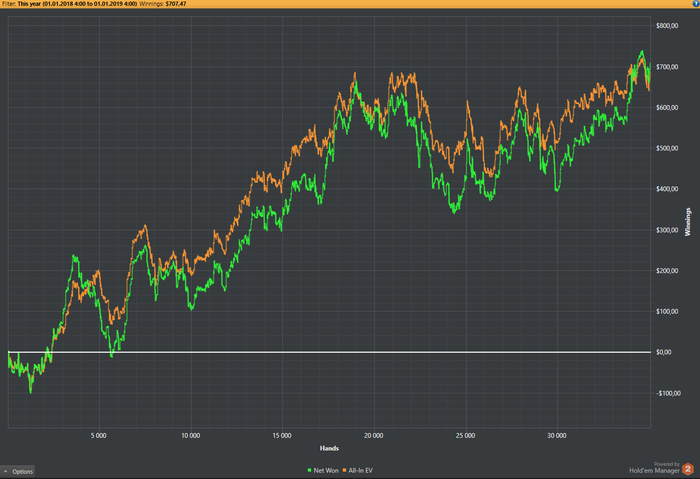Click the $400,00 axis label
Image resolution: width=700 pixels, height=479 pixels.
point(667,189)
